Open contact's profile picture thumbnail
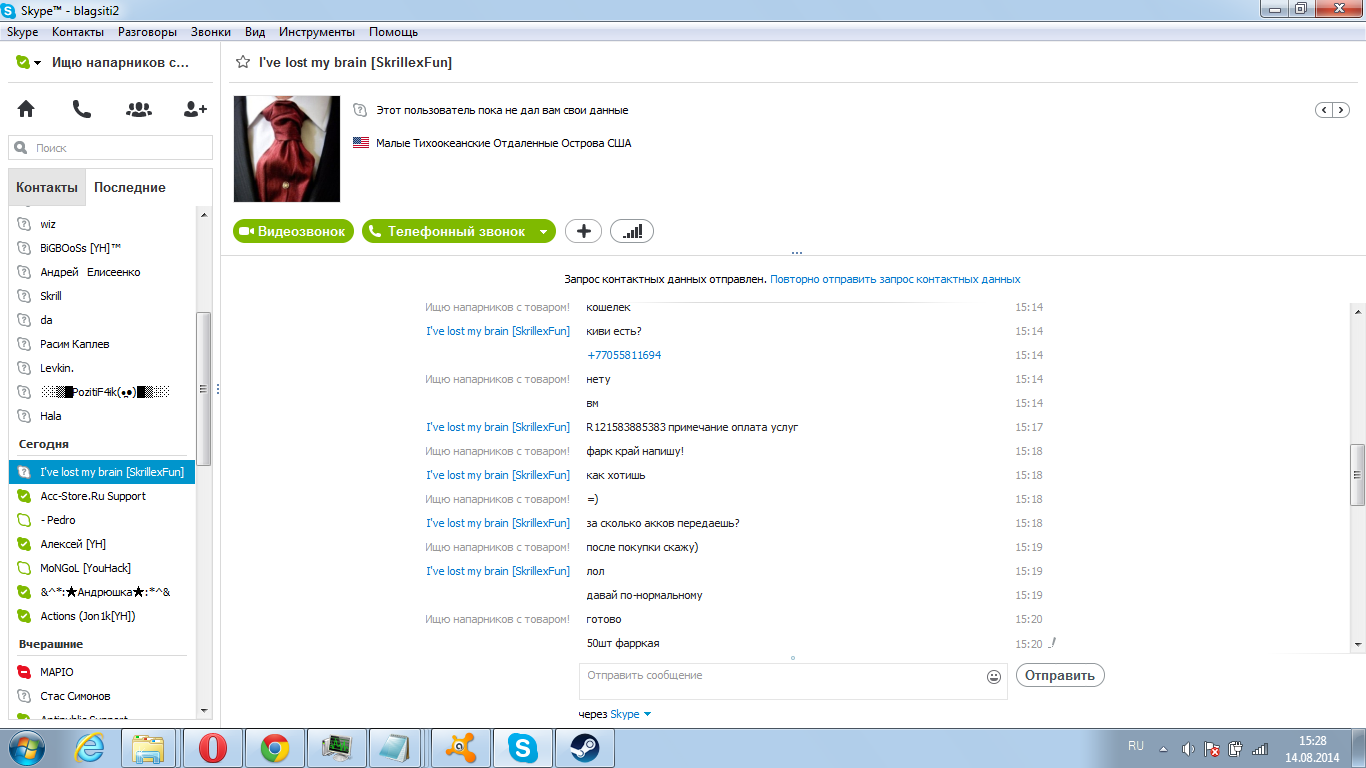 287,149
